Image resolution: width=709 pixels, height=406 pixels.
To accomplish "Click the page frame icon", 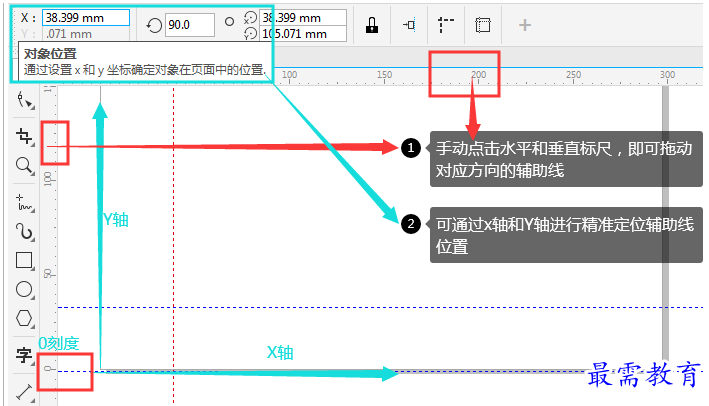I will coord(482,25).
